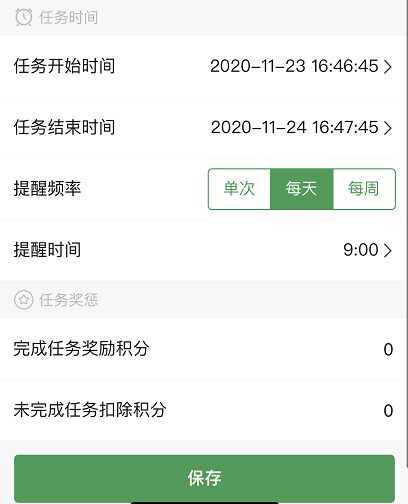The height and width of the screenshot is (504, 408).
Task: Tap the 提醒时间 row label
Action: tap(47, 250)
